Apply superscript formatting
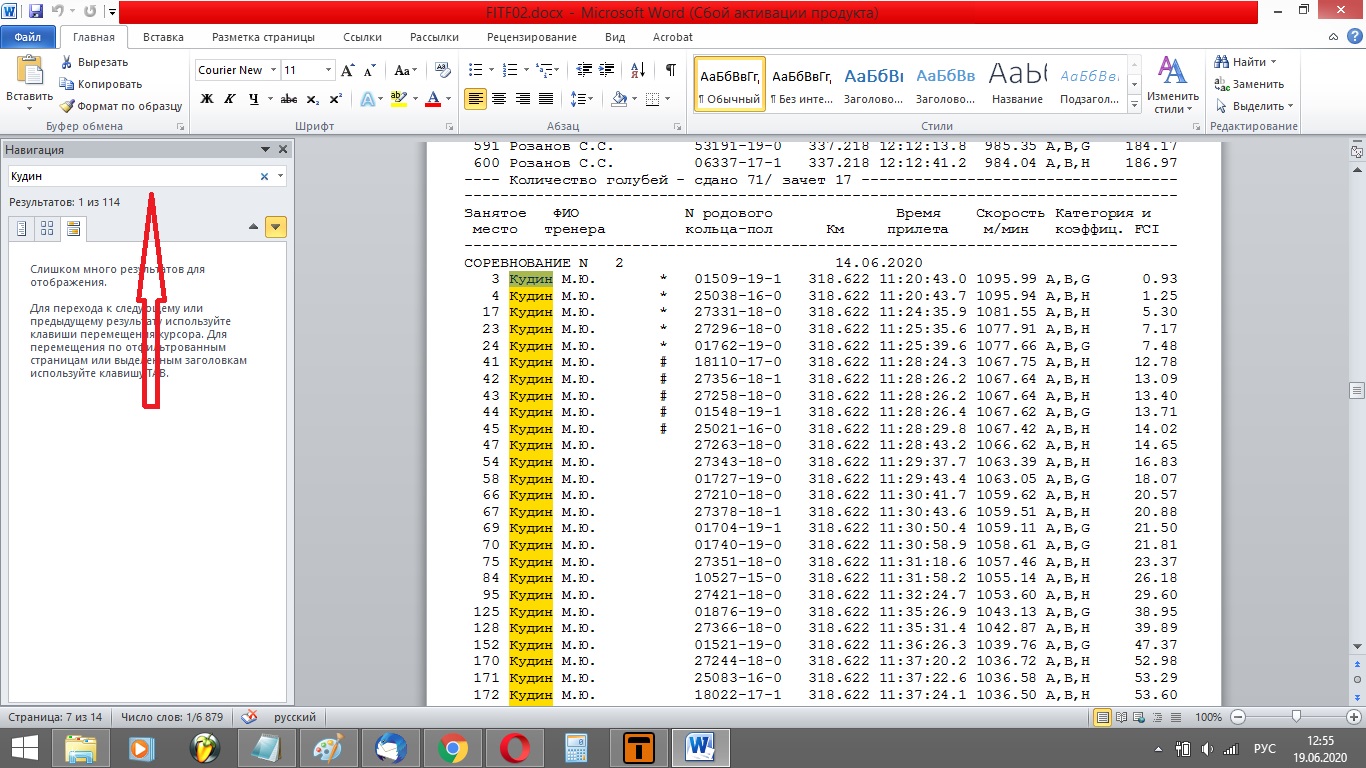The image size is (1366, 768). click(x=335, y=99)
